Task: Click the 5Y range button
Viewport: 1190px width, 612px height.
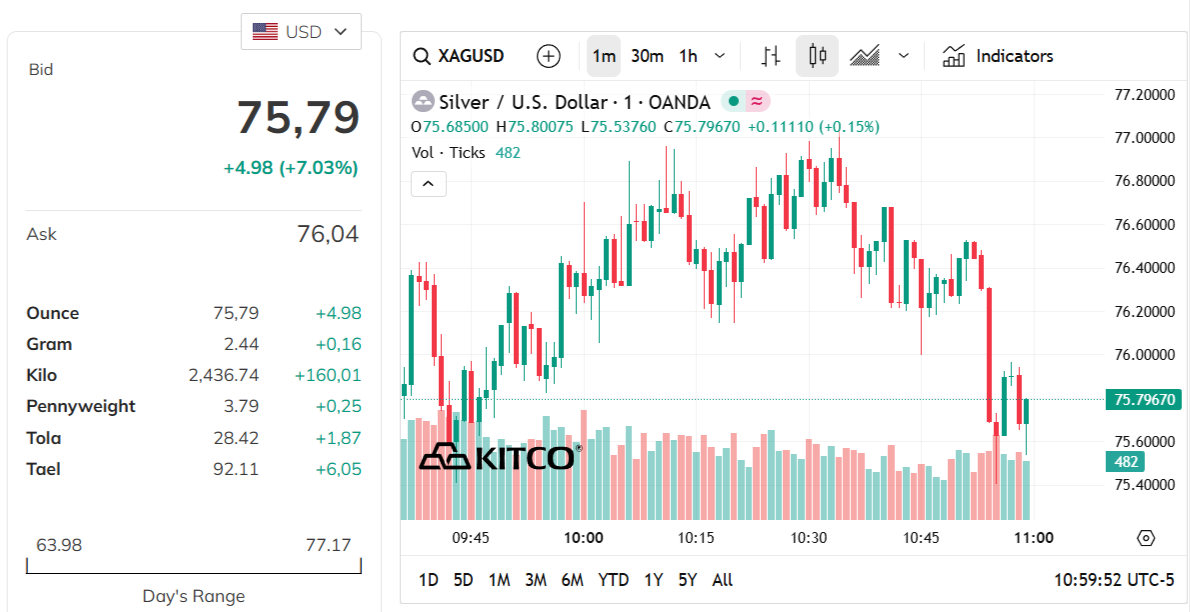Action: pos(687,579)
